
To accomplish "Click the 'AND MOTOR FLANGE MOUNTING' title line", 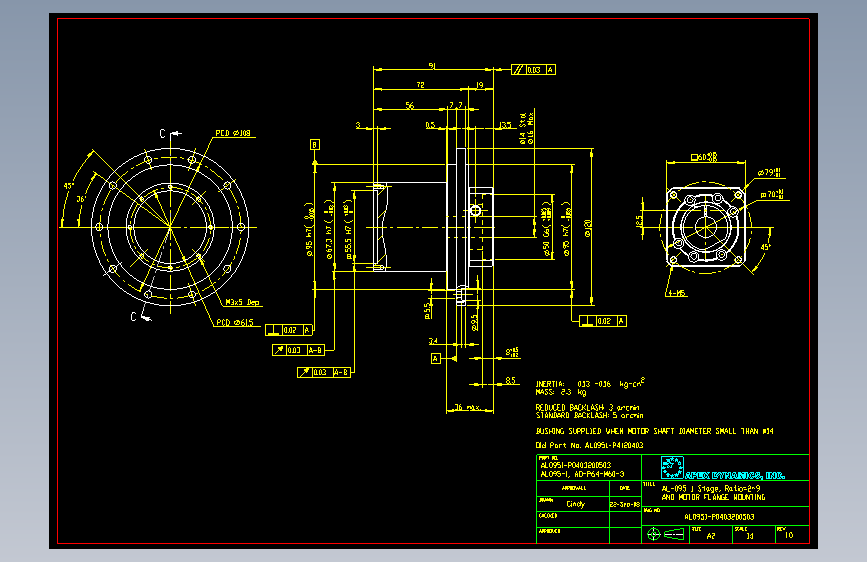I will pos(713,497).
